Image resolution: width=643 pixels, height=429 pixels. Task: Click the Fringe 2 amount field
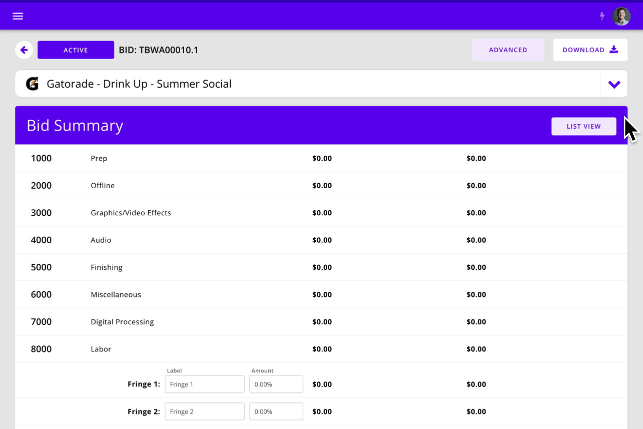[276, 411]
